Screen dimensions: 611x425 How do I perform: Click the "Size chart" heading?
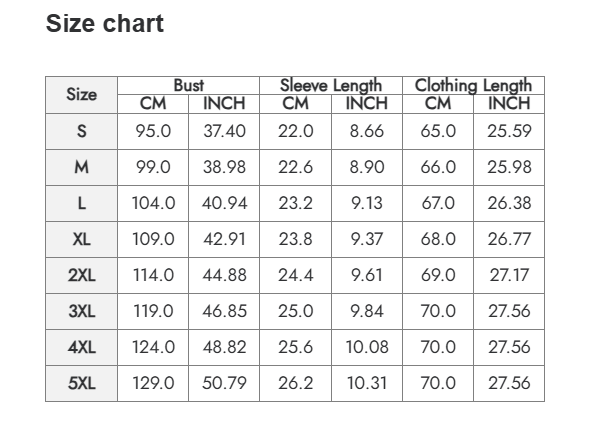pos(105,24)
